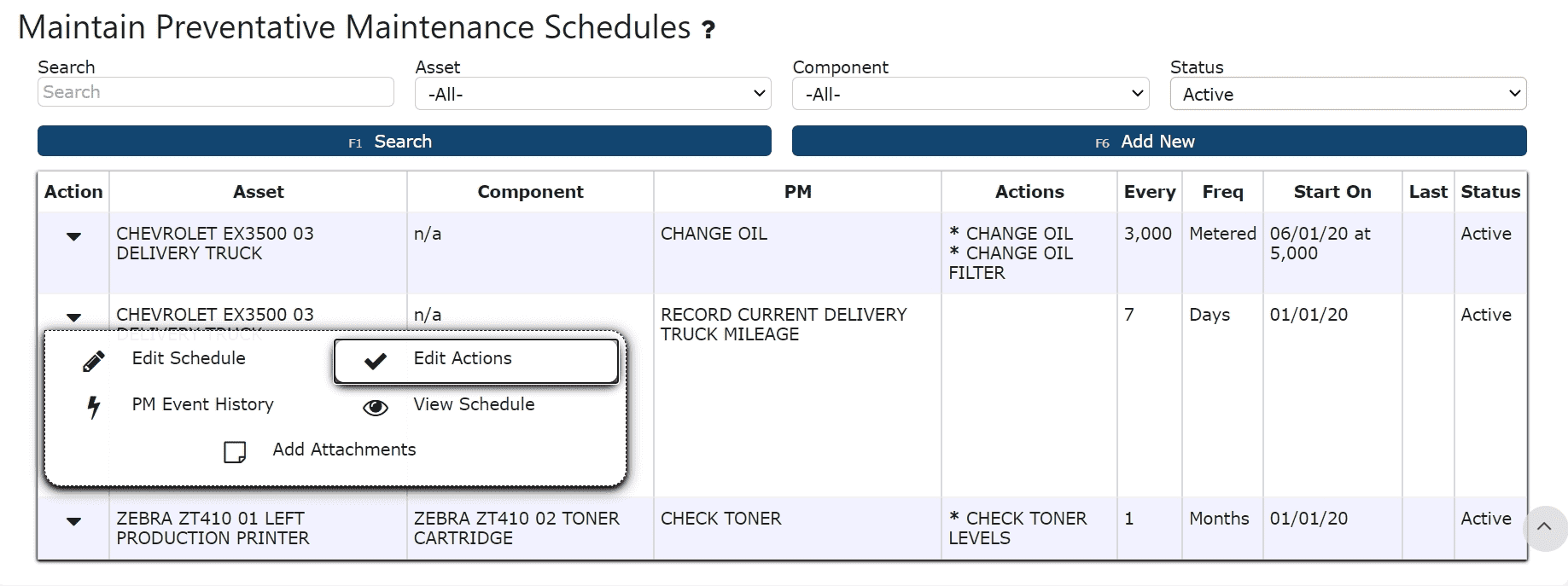Image resolution: width=1568 pixels, height=586 pixels.
Task: Collapse action arrow on delivery truck mileage row
Action: [73, 317]
